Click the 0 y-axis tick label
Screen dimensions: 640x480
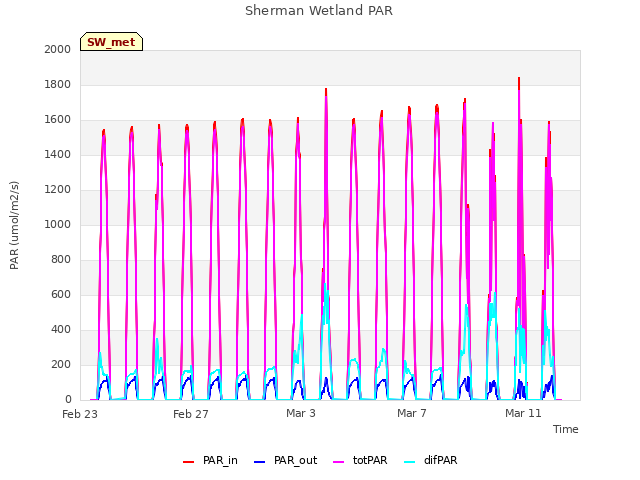pos(68,400)
